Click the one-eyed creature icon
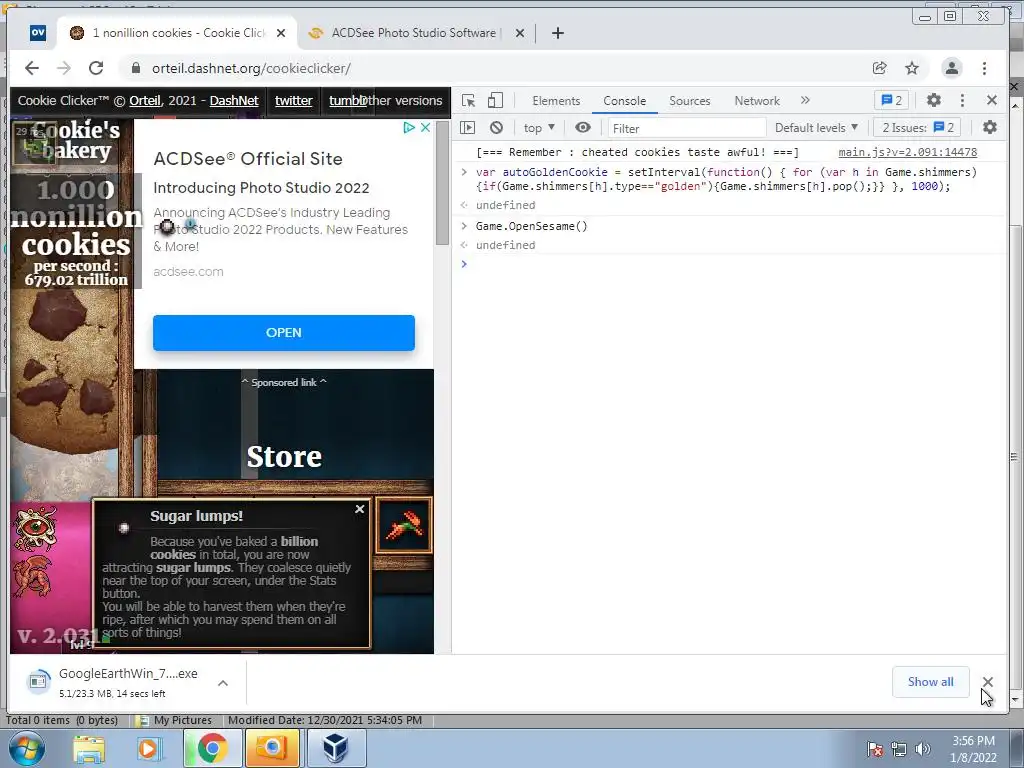 36,529
